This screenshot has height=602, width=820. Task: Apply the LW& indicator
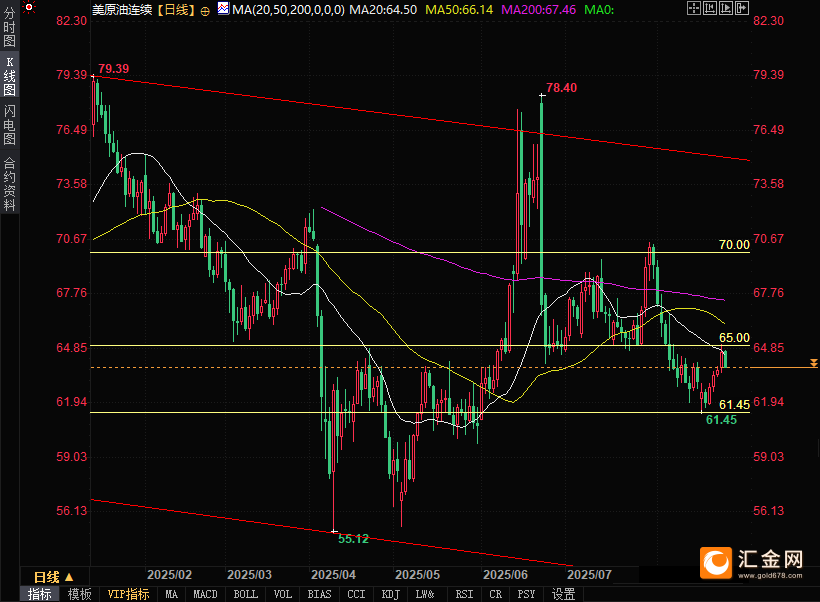coord(425,594)
